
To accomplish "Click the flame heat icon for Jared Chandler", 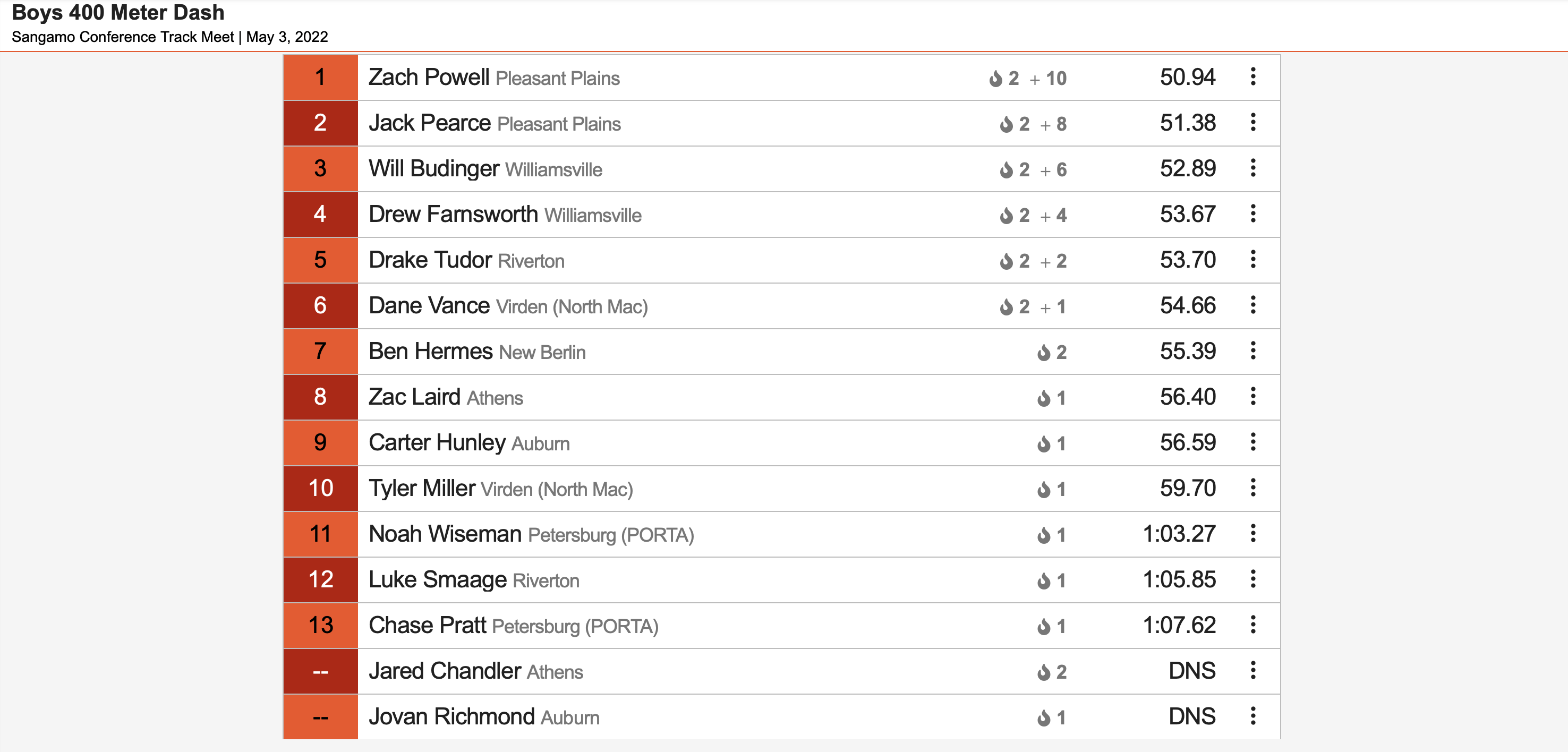I will click(1044, 672).
